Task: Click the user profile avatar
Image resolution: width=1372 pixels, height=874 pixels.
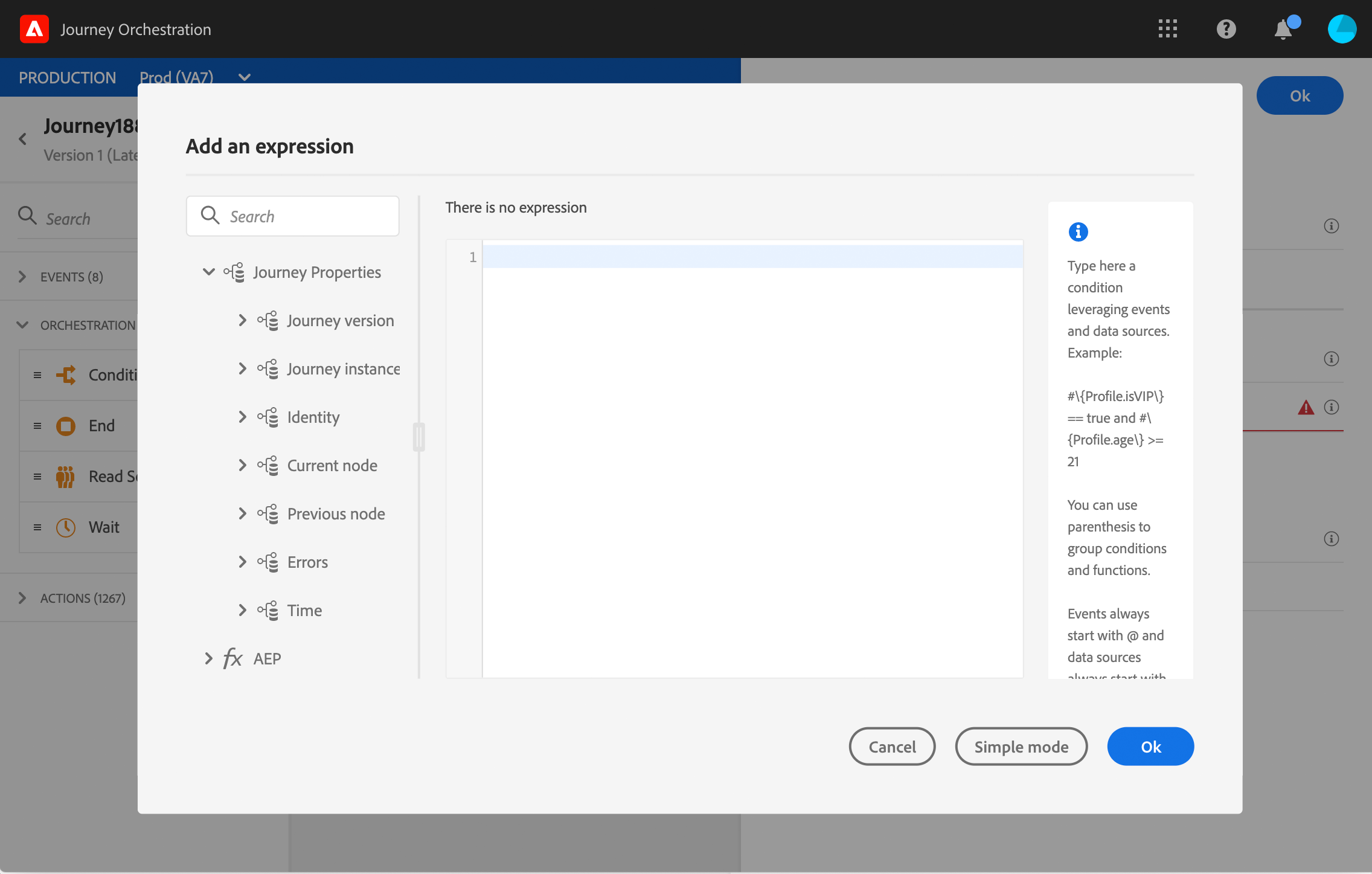Action: (x=1342, y=29)
